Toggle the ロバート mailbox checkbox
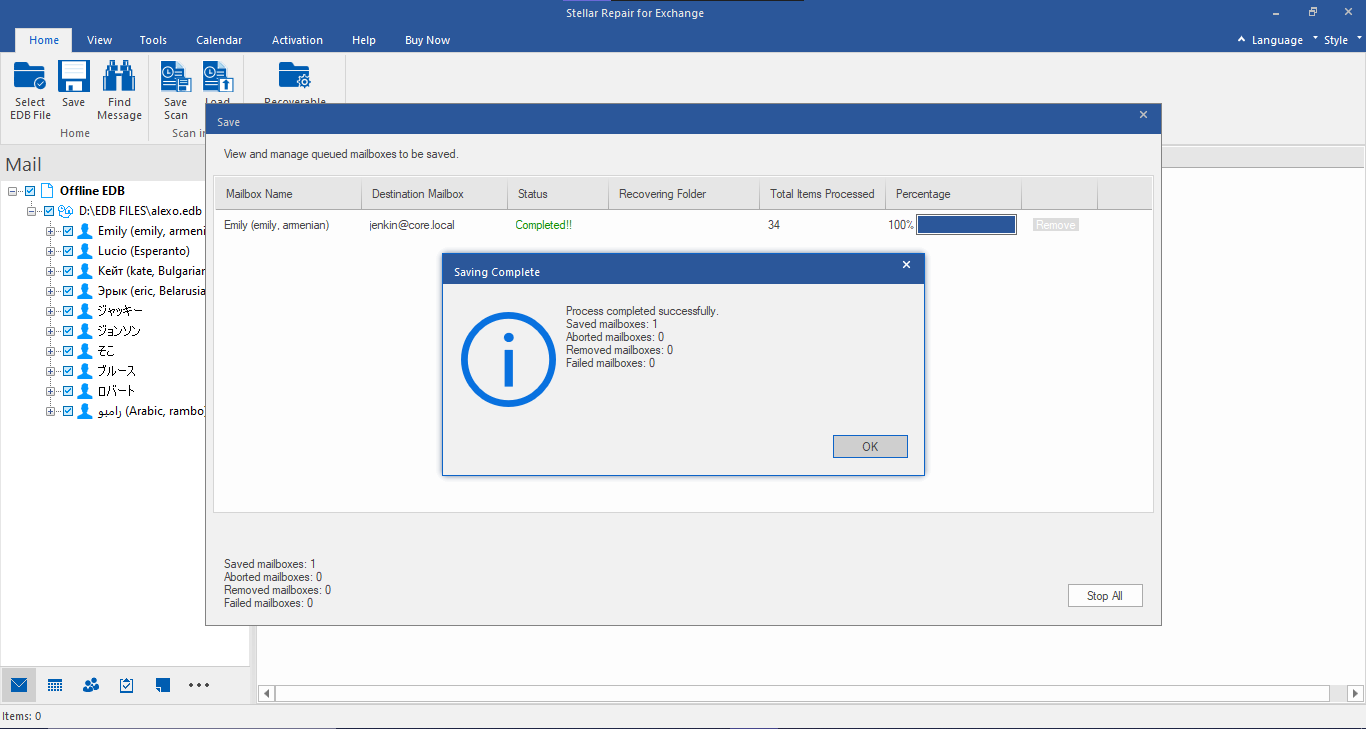Screen dimensions: 1366x729 point(68,391)
